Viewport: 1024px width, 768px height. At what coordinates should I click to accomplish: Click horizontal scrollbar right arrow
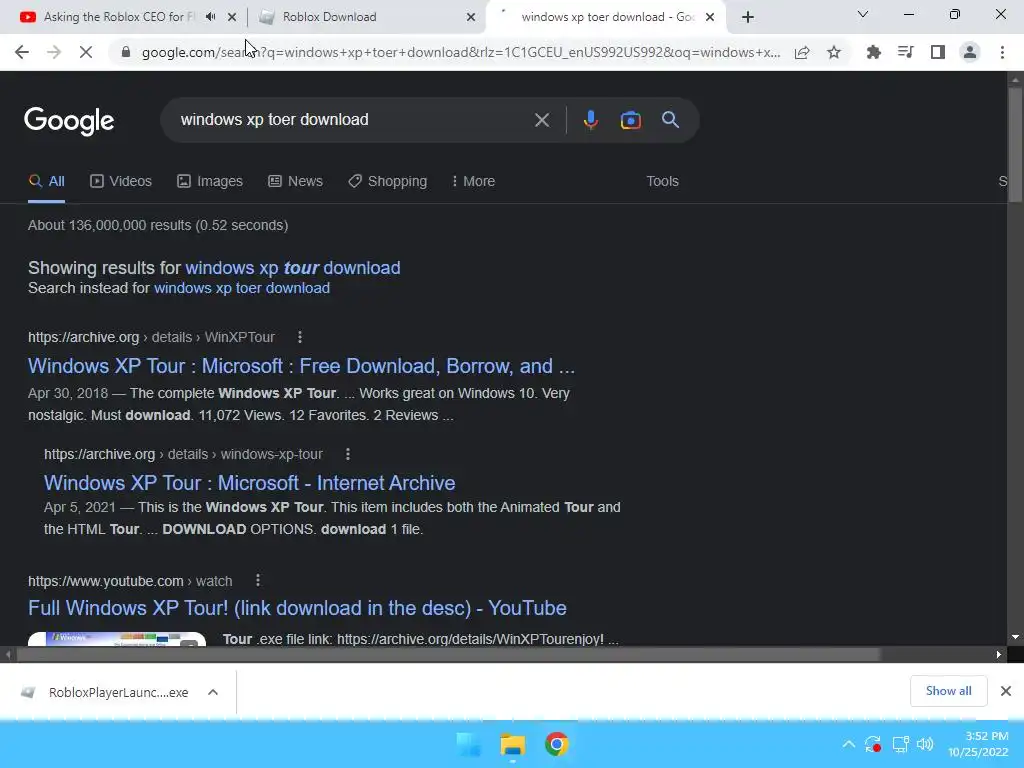coord(999,654)
